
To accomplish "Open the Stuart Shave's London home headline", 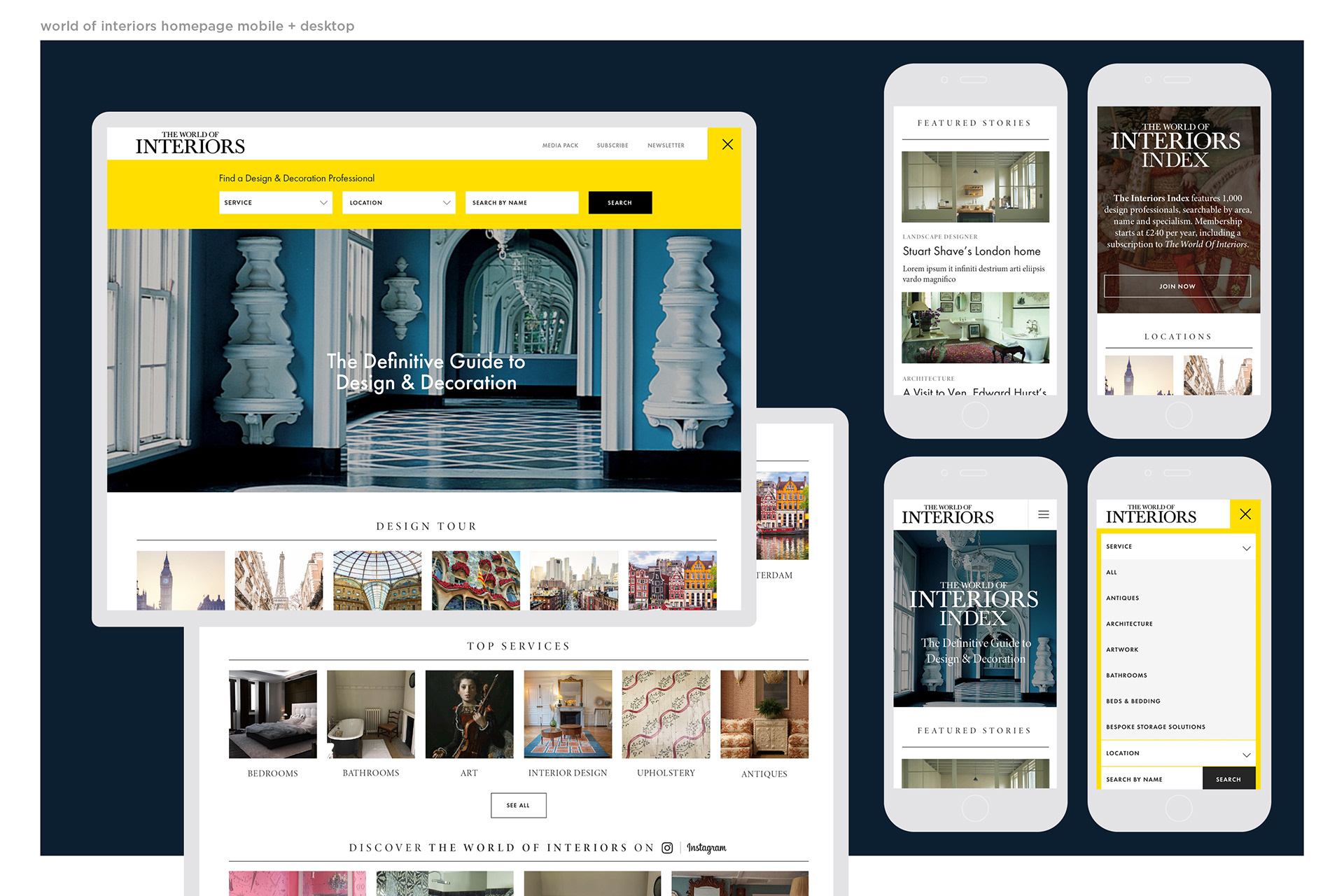I will [972, 251].
